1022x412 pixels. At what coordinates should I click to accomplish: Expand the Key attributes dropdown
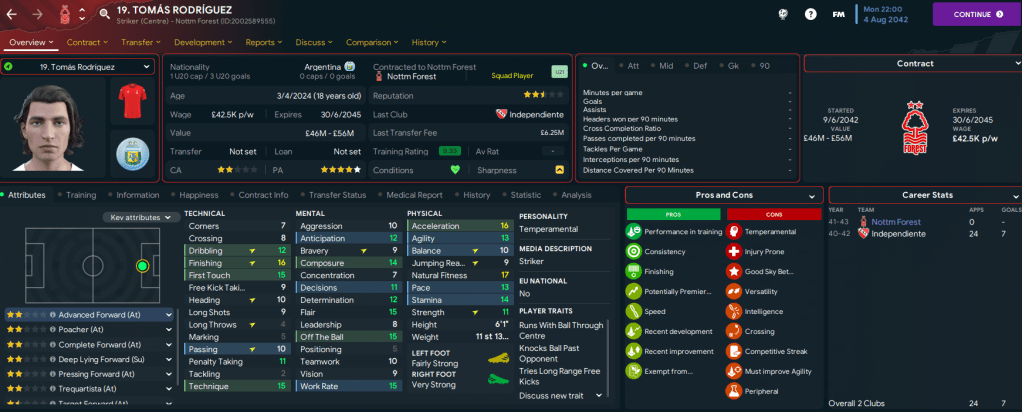click(x=138, y=217)
